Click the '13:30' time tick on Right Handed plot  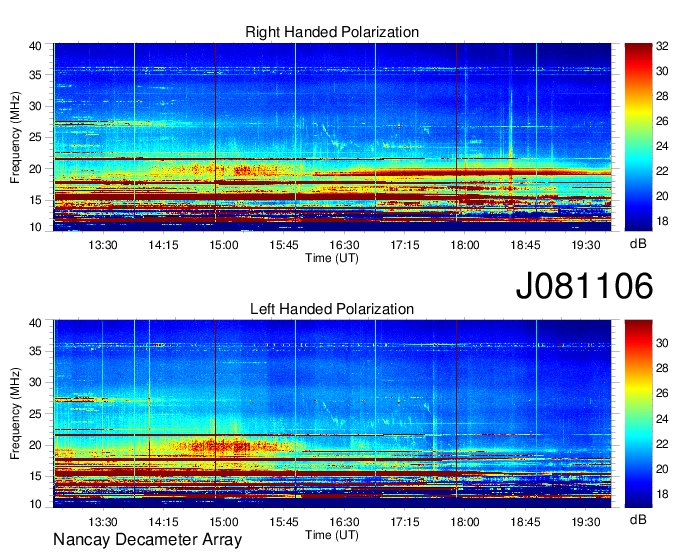pyautogui.click(x=103, y=245)
